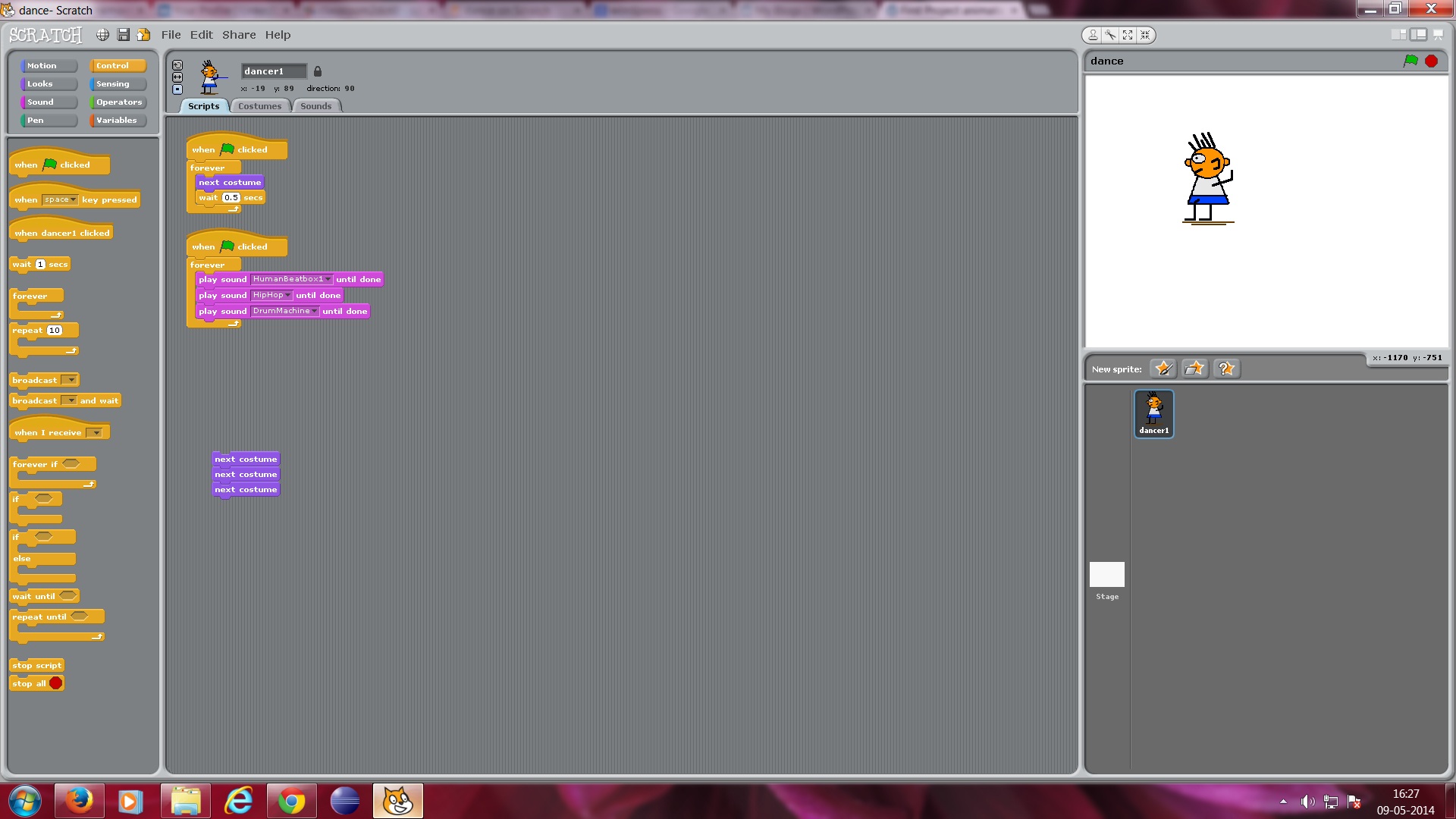Open the Share menu
This screenshot has height=819, width=1456.
238,35
